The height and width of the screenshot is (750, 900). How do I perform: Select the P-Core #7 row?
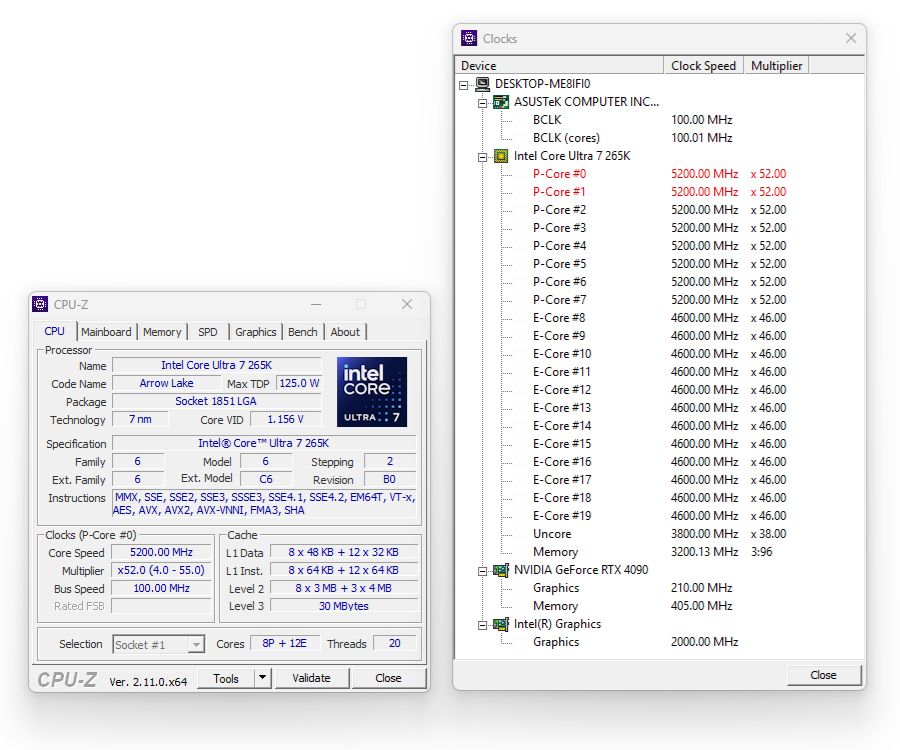pyautogui.click(x=659, y=300)
